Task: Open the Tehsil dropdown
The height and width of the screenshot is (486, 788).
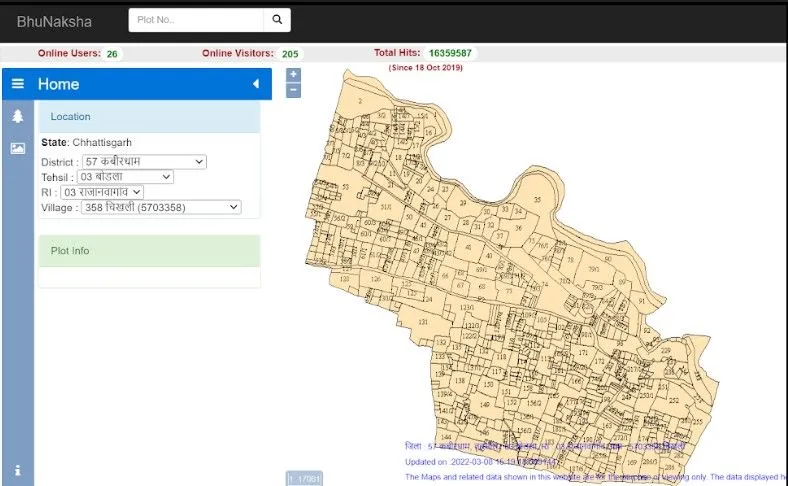Action: click(125, 177)
